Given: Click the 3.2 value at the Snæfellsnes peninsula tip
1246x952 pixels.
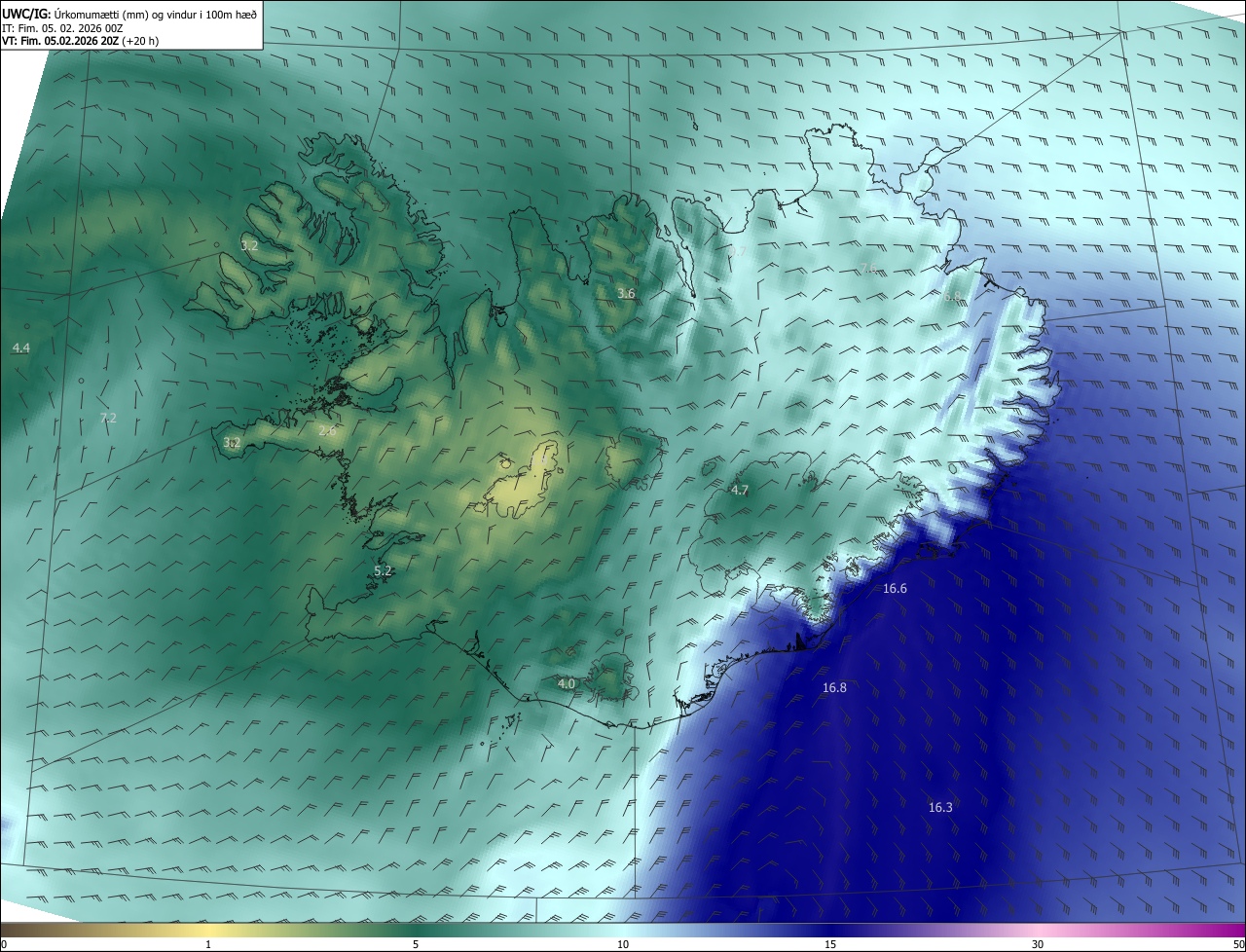Looking at the screenshot, I should (232, 442).
